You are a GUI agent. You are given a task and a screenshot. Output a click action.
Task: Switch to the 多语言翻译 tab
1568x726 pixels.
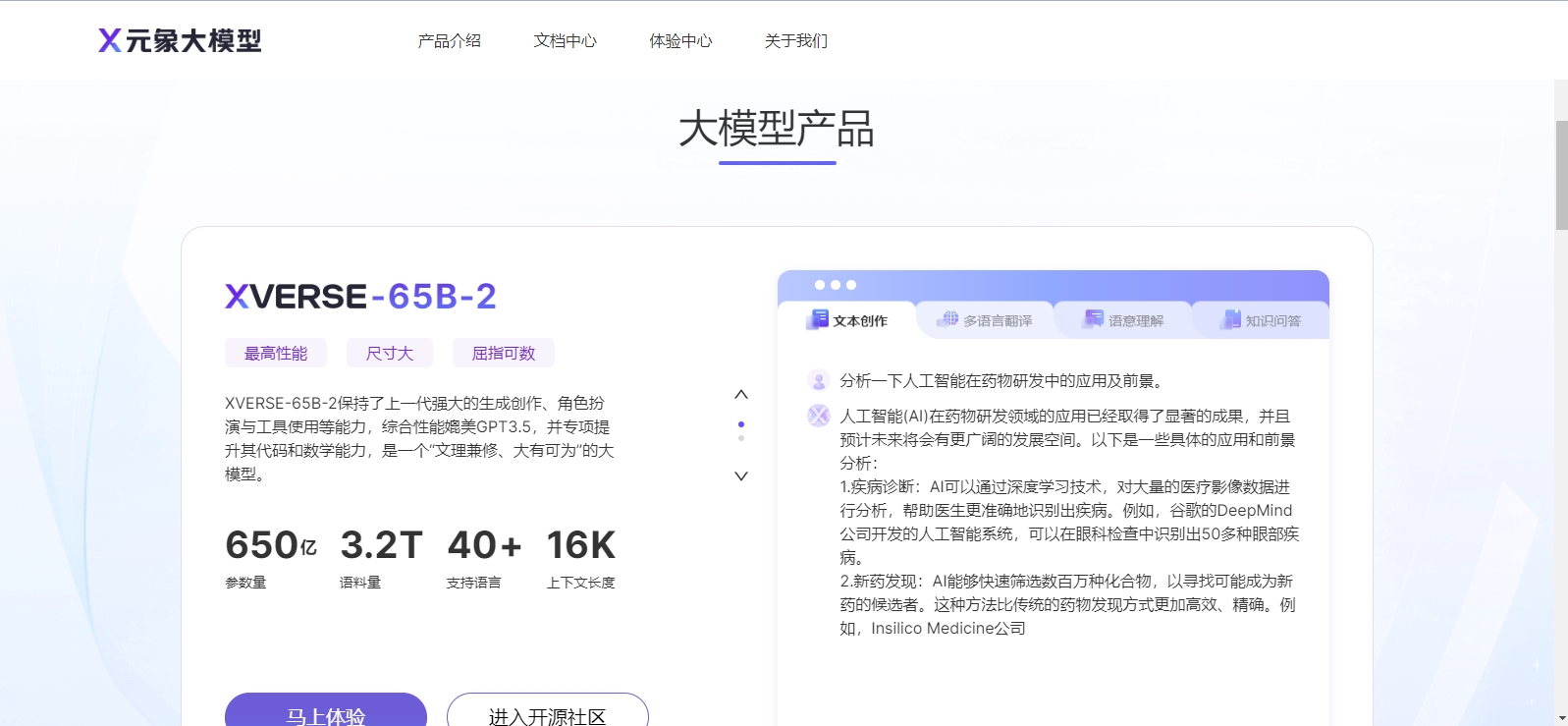pyautogui.click(x=985, y=320)
